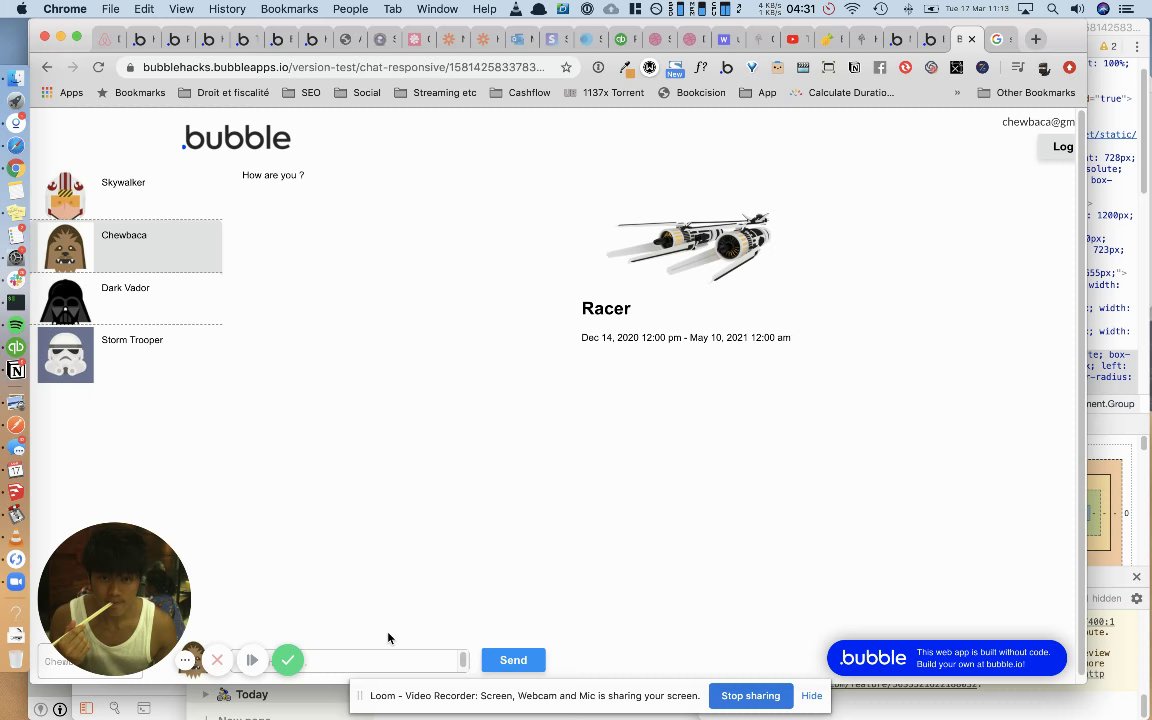Pause the Loom recording
This screenshot has width=1152, height=720.
(251, 660)
